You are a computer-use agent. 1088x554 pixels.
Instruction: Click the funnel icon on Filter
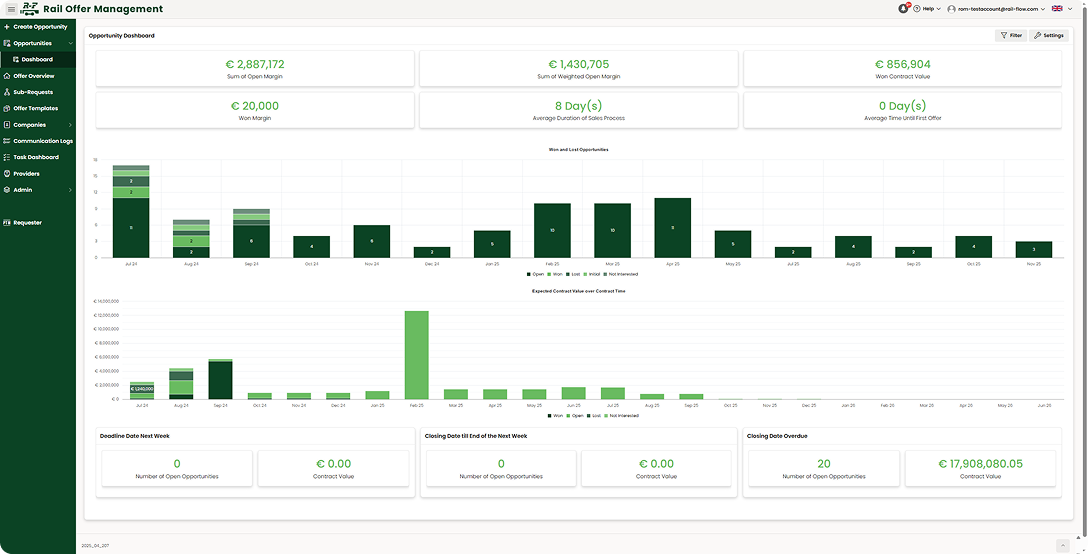tap(1003, 35)
